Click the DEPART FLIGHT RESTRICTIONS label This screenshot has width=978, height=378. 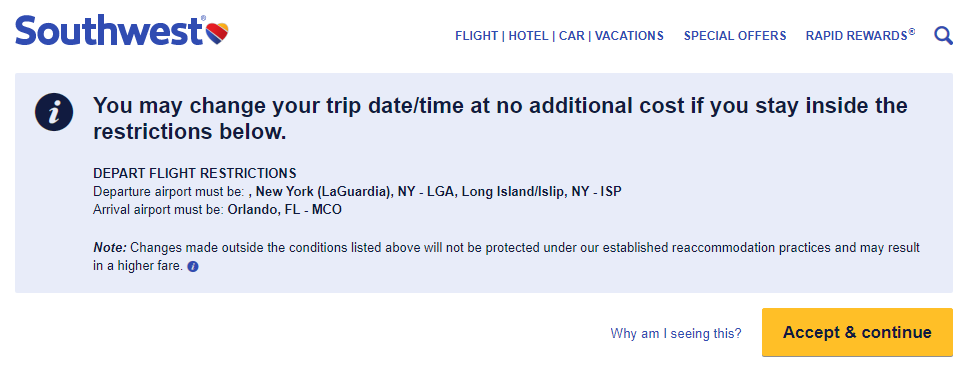195,173
